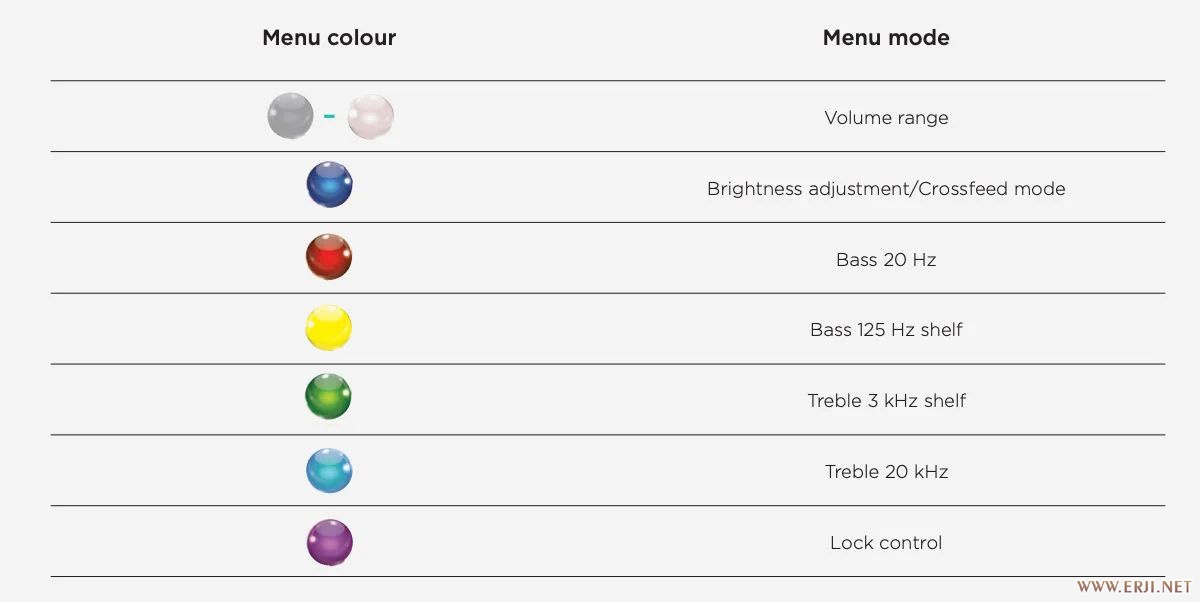Select the Bass 125 Hz shelf label
The width and height of the screenshot is (1200, 602).
886,330
